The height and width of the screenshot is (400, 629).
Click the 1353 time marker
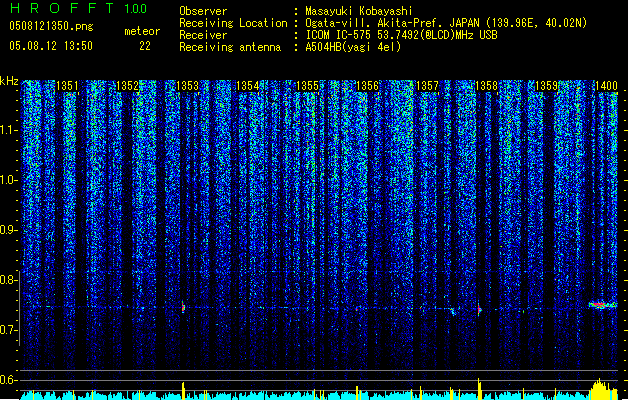point(187,86)
